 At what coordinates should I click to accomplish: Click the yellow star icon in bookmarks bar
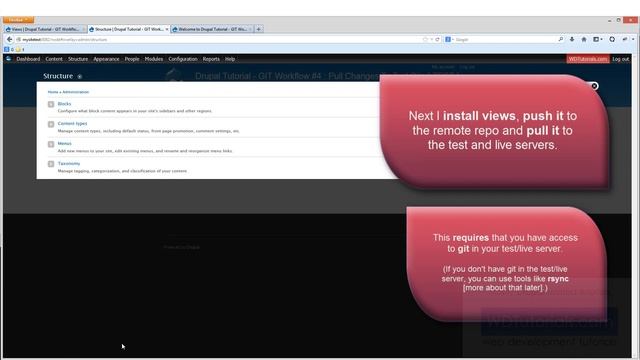(18, 49)
